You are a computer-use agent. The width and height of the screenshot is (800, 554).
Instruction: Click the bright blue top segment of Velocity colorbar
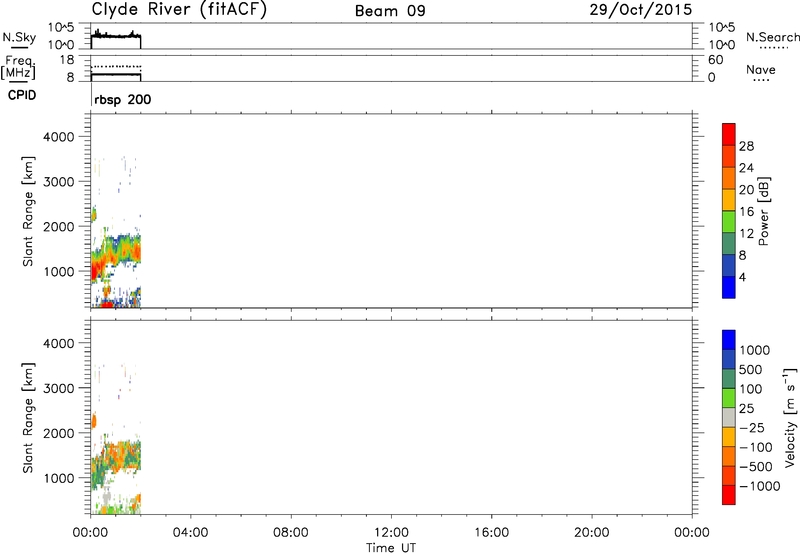coord(729,340)
